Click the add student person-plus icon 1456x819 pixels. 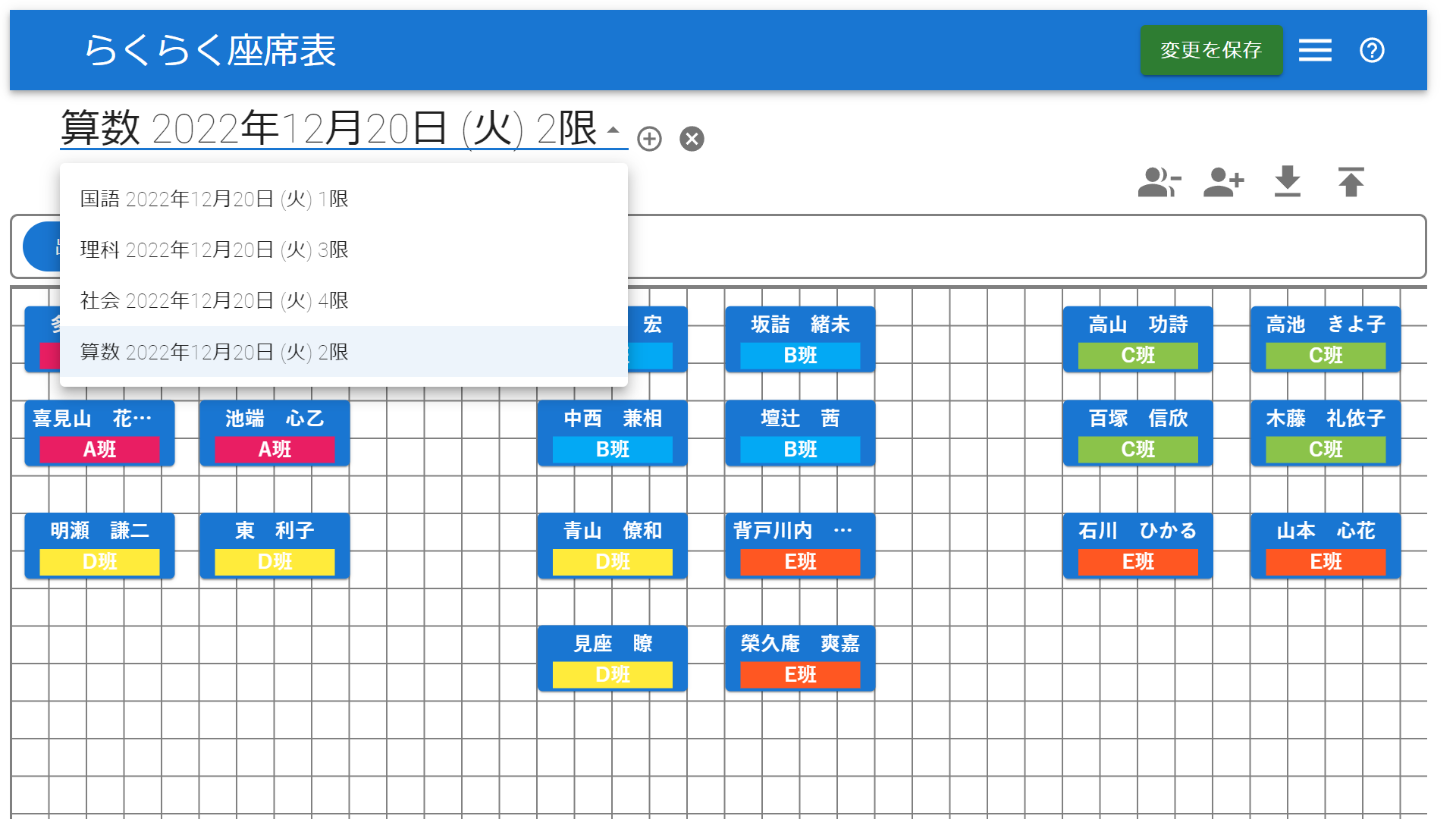[1223, 182]
